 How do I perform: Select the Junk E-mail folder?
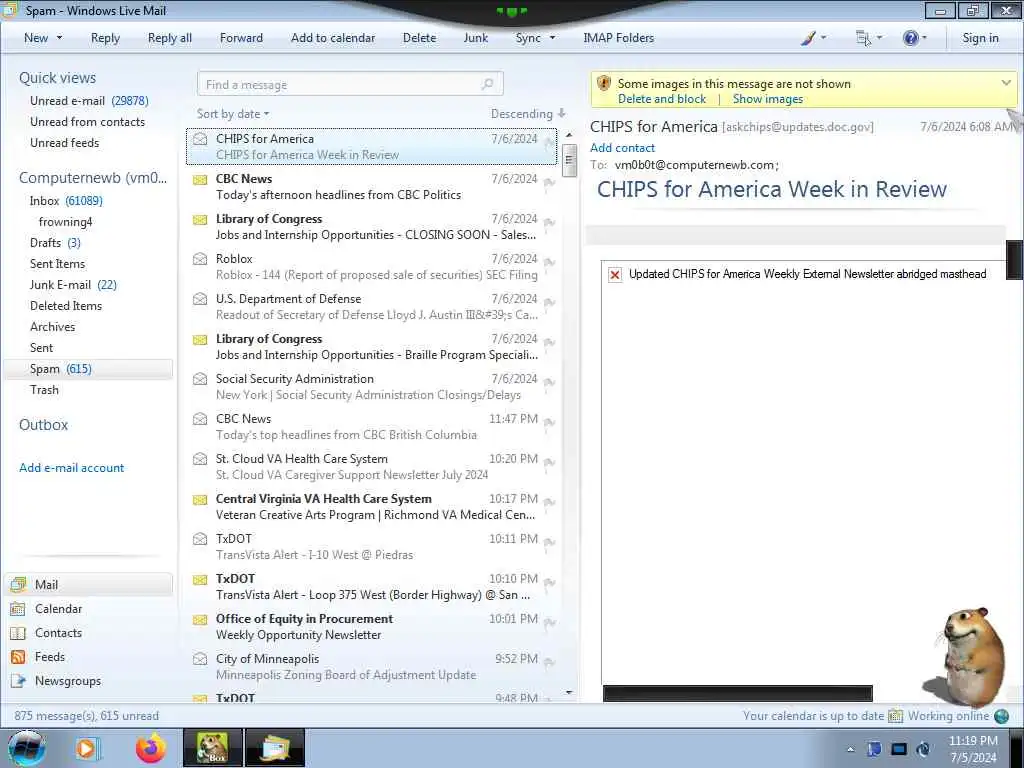pyautogui.click(x=73, y=285)
